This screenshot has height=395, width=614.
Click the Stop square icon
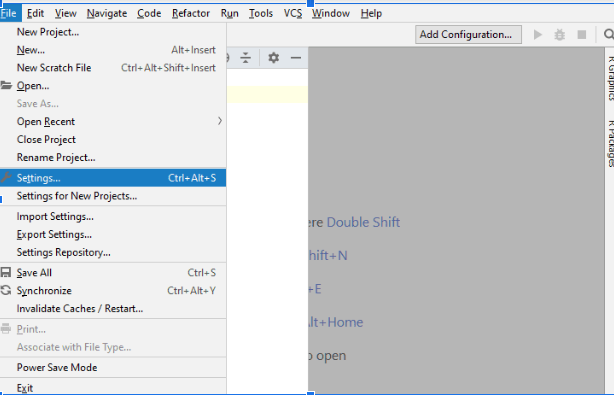click(582, 35)
